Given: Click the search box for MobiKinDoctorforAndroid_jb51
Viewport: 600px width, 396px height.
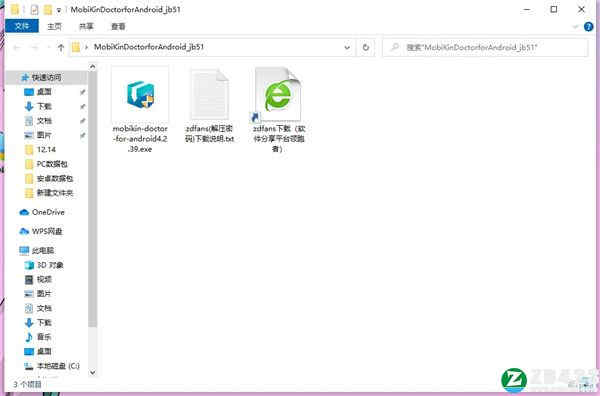Looking at the screenshot, I should coord(485,47).
